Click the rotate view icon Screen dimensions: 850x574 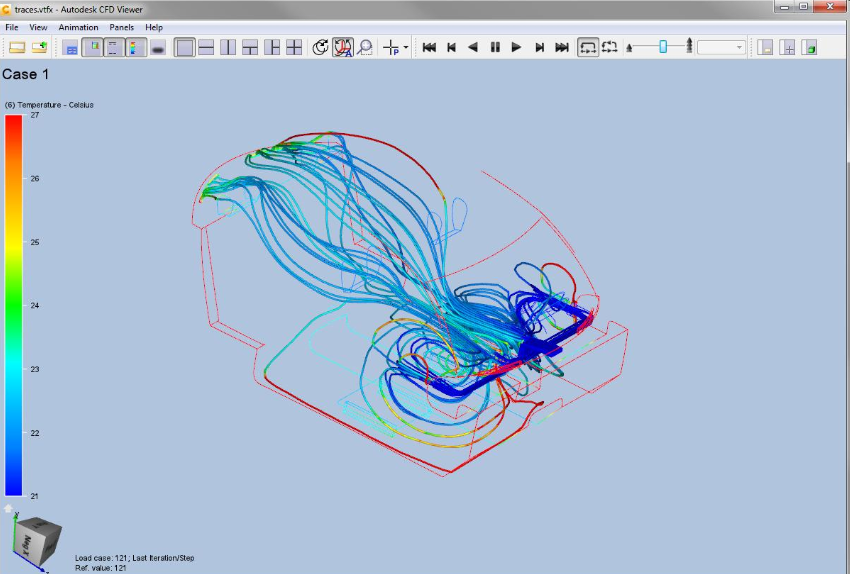(x=320, y=47)
